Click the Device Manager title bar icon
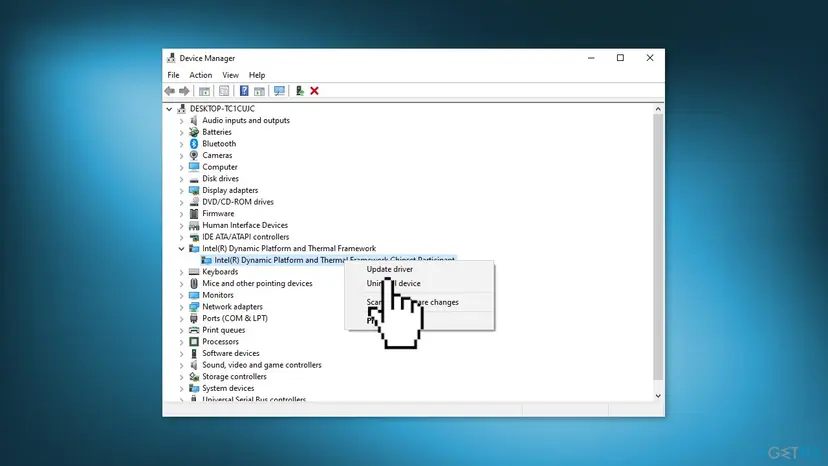This screenshot has width=828, height=466. [x=171, y=58]
